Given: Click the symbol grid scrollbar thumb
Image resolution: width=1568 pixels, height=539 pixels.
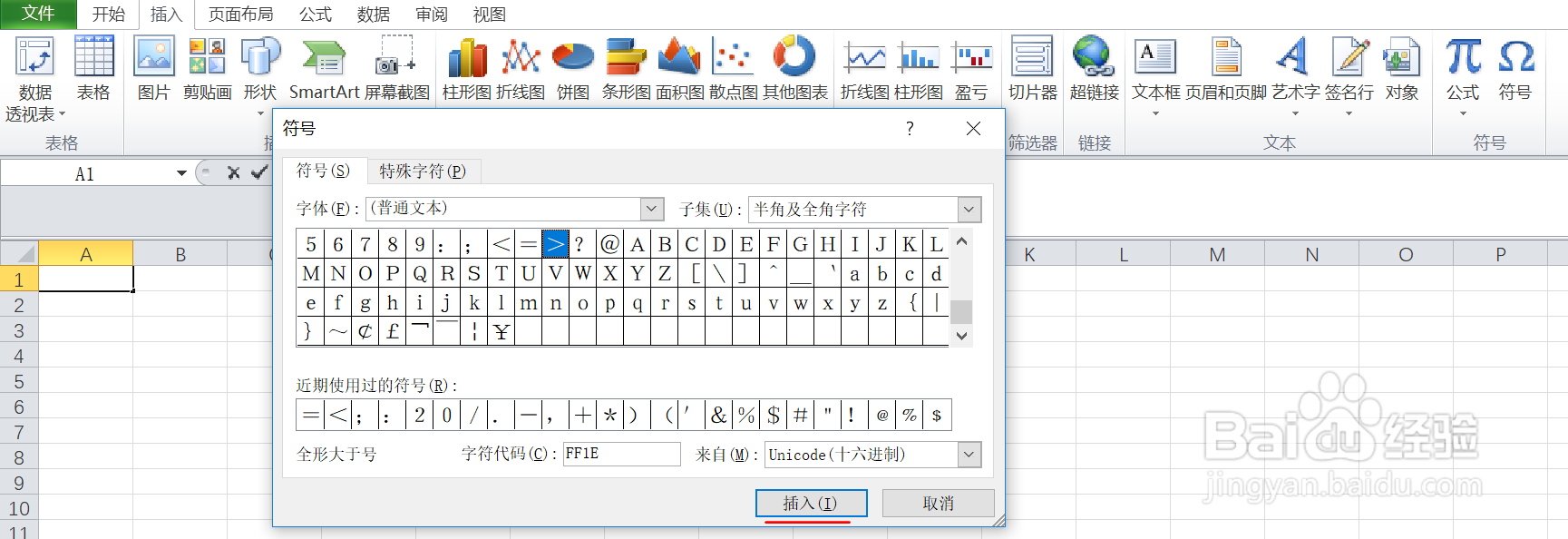Looking at the screenshot, I should [961, 311].
